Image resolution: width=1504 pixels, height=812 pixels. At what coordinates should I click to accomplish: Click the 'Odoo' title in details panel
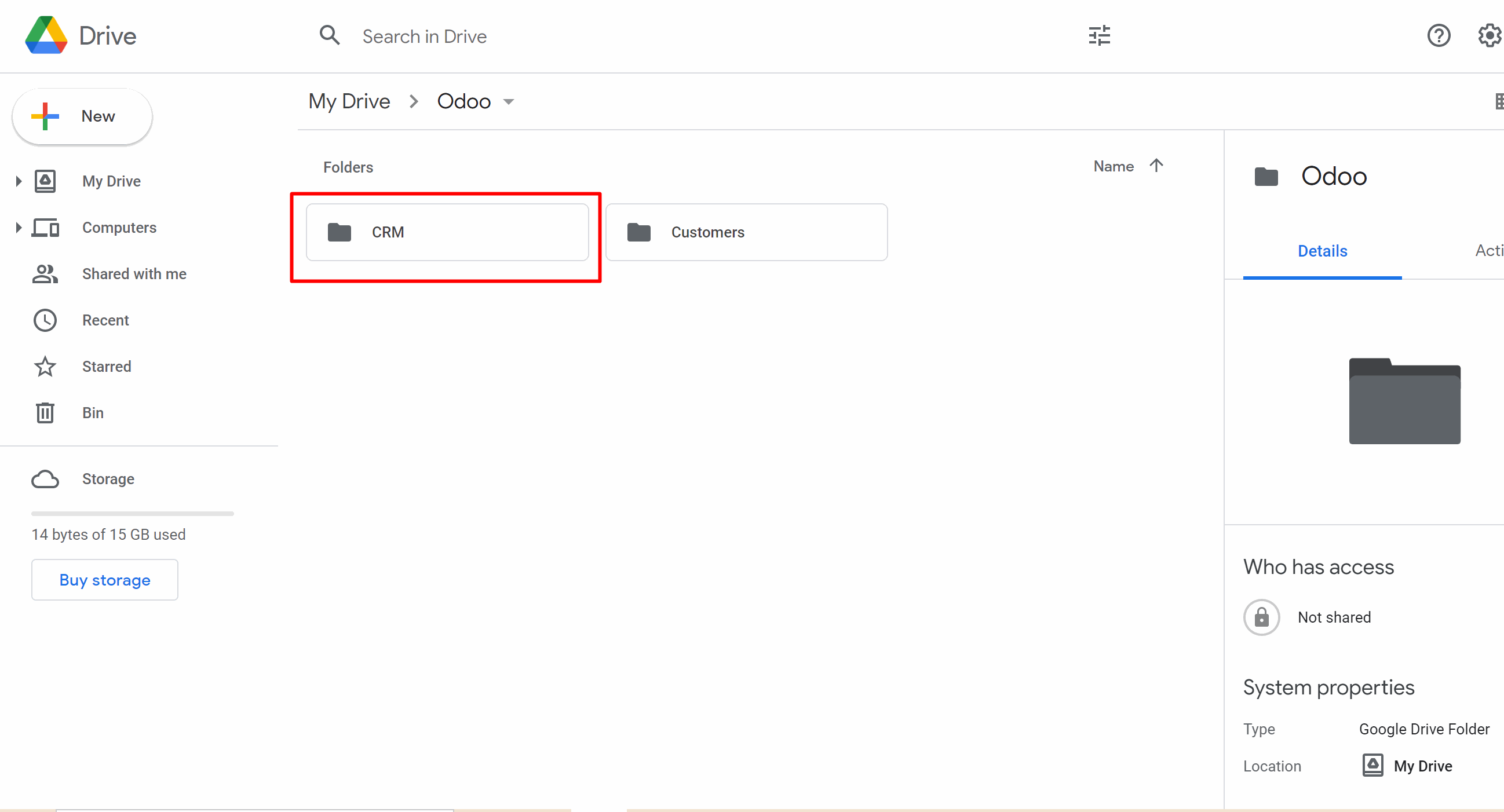(1334, 176)
